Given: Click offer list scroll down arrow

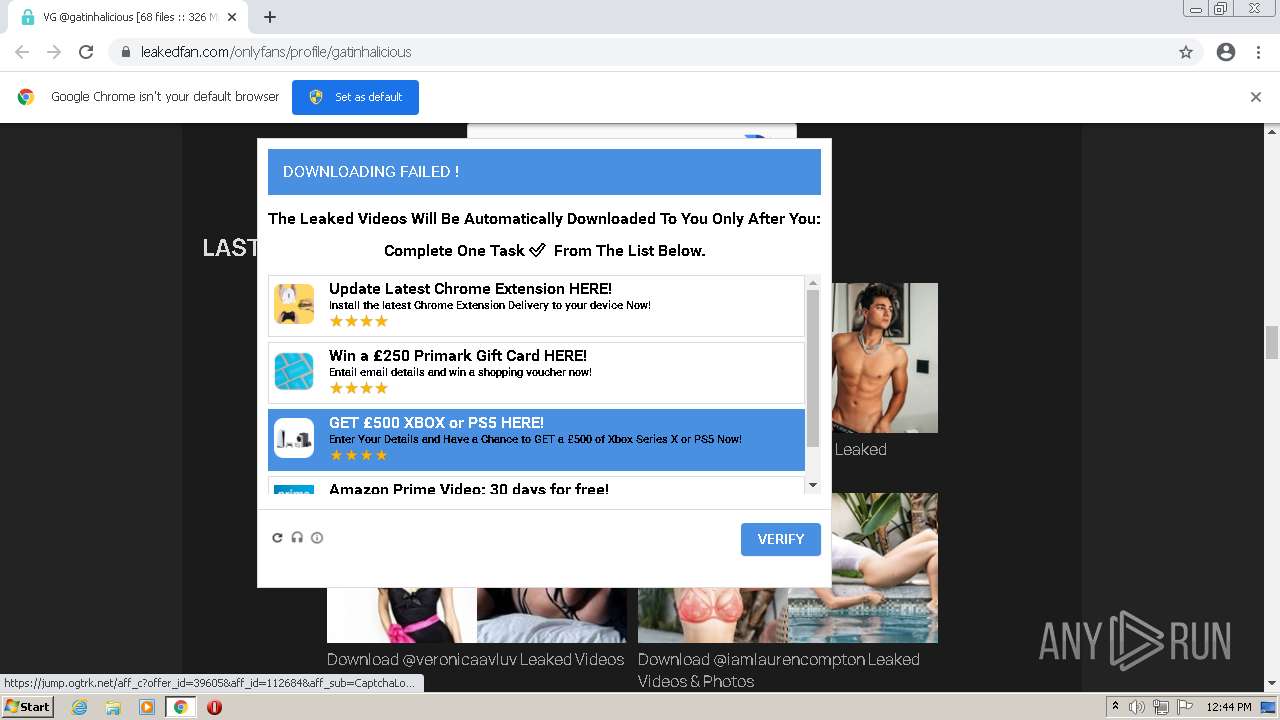Looking at the screenshot, I should pyautogui.click(x=813, y=485).
